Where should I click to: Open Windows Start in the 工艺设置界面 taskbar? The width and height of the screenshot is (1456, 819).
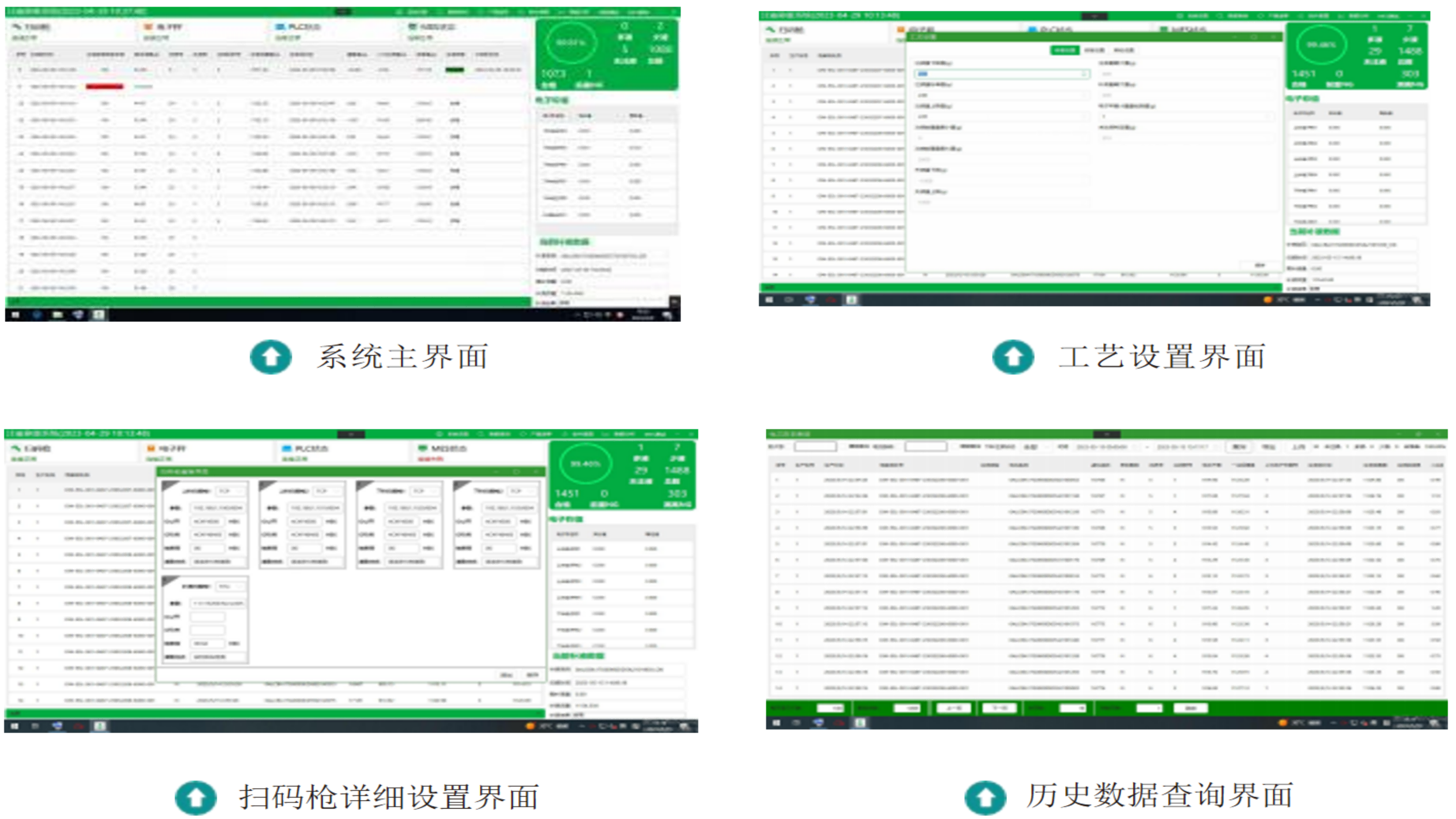[x=769, y=299]
